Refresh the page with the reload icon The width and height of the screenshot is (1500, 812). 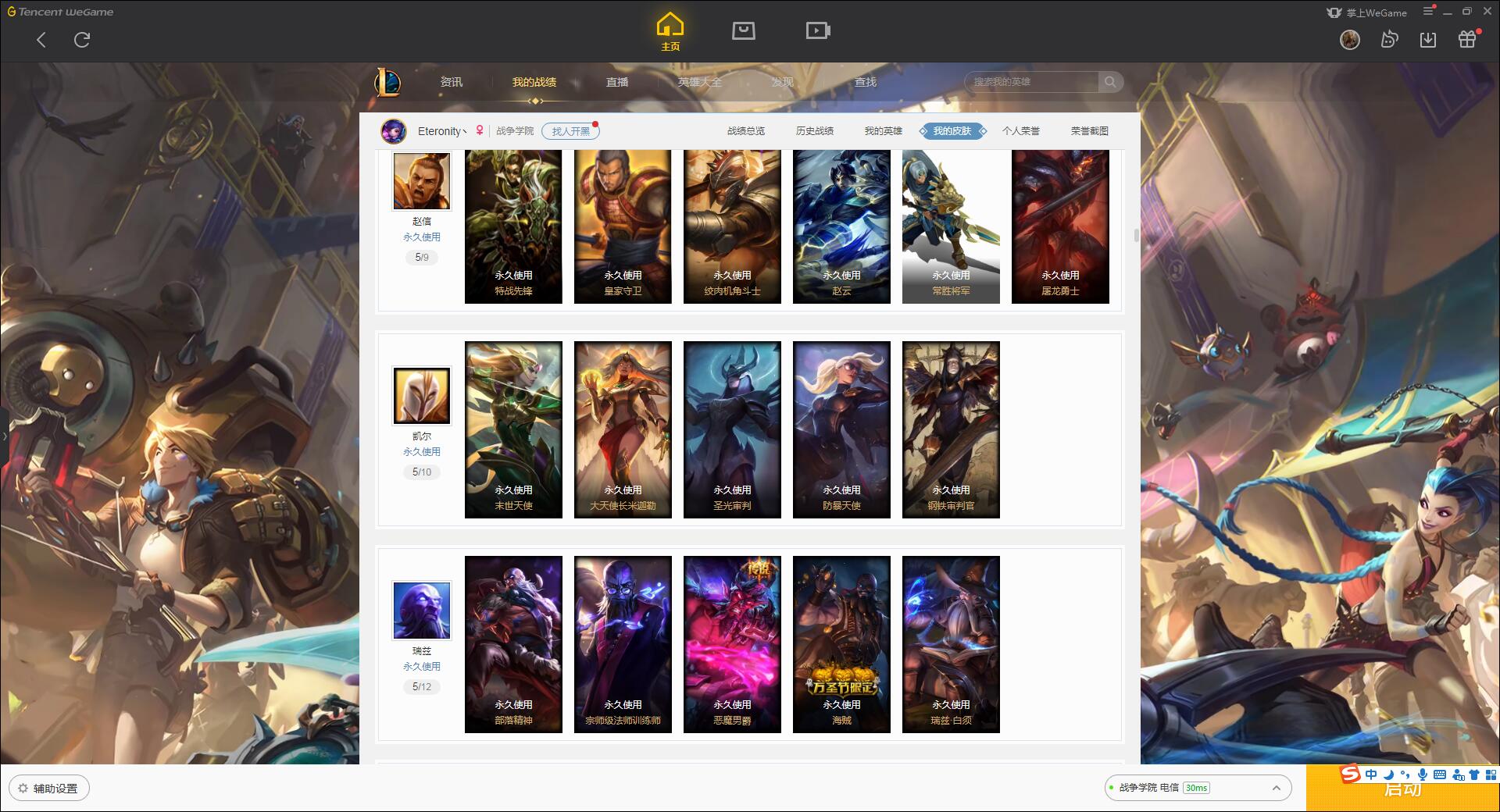(82, 40)
